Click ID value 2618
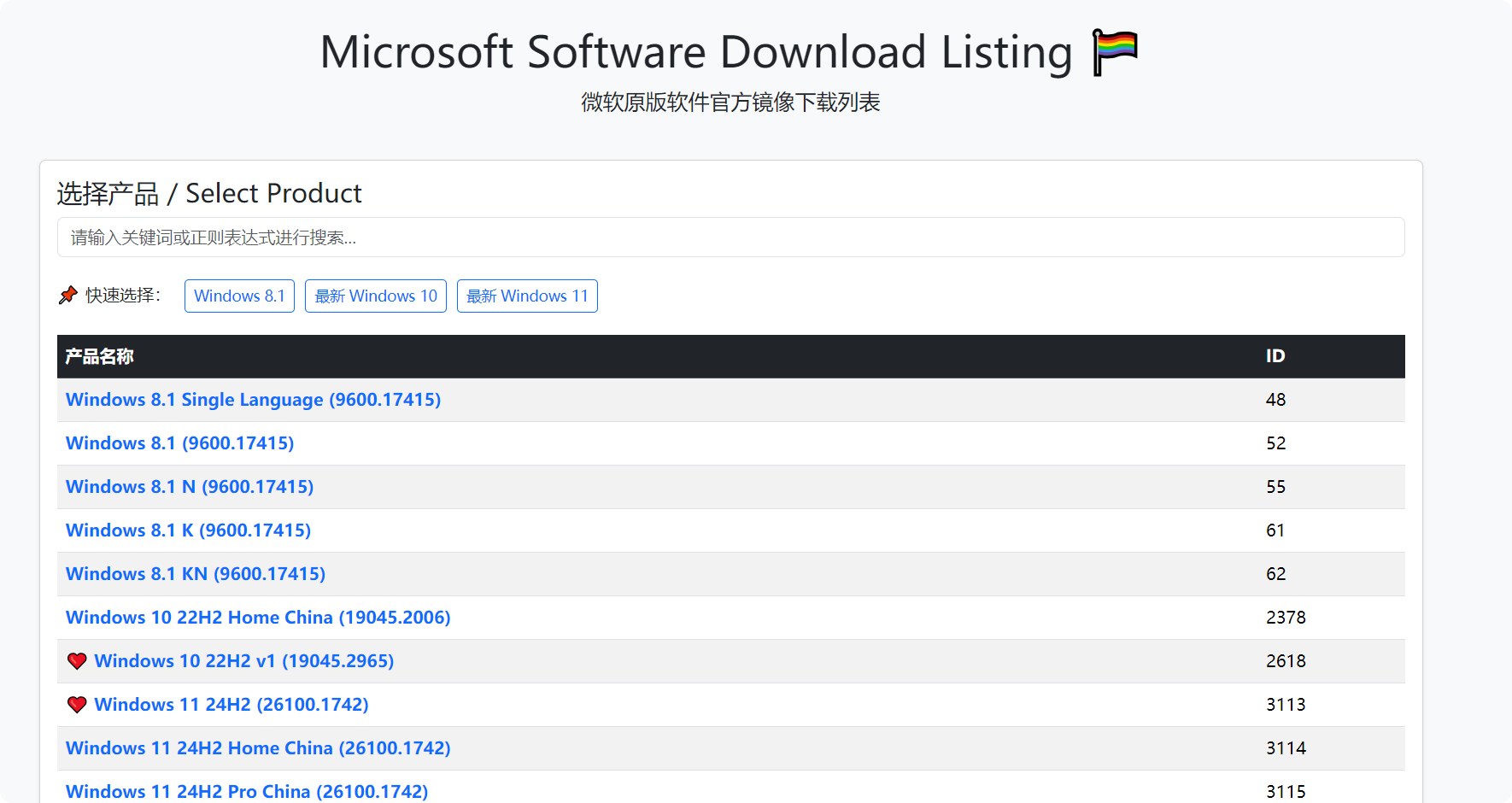The image size is (1512, 803). (1286, 661)
